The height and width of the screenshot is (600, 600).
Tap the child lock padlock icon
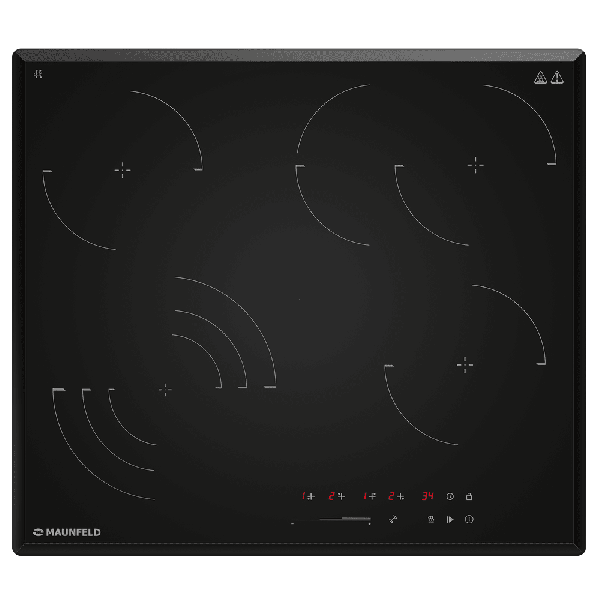(x=469, y=496)
